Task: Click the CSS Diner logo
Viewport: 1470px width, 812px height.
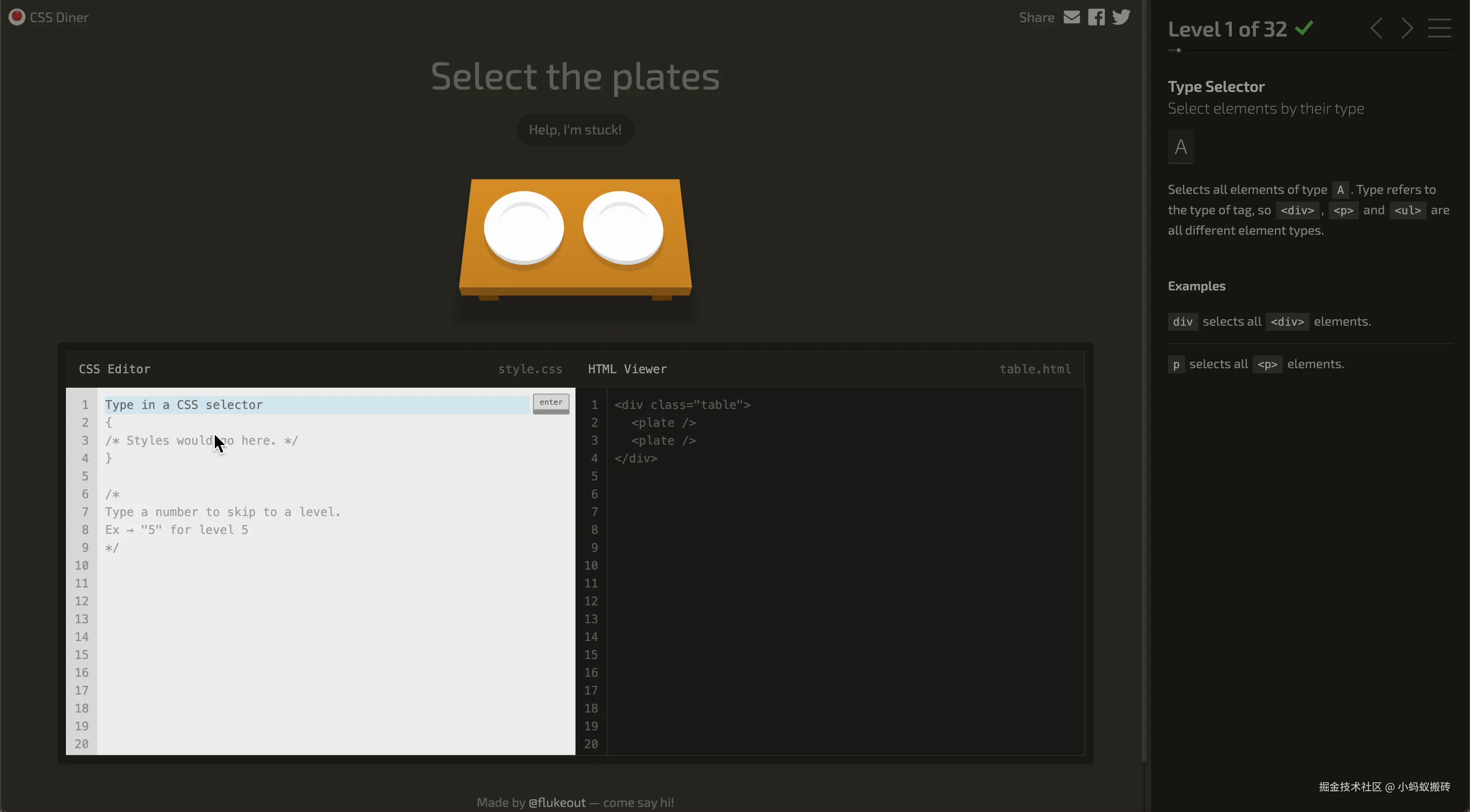Action: 48,17
